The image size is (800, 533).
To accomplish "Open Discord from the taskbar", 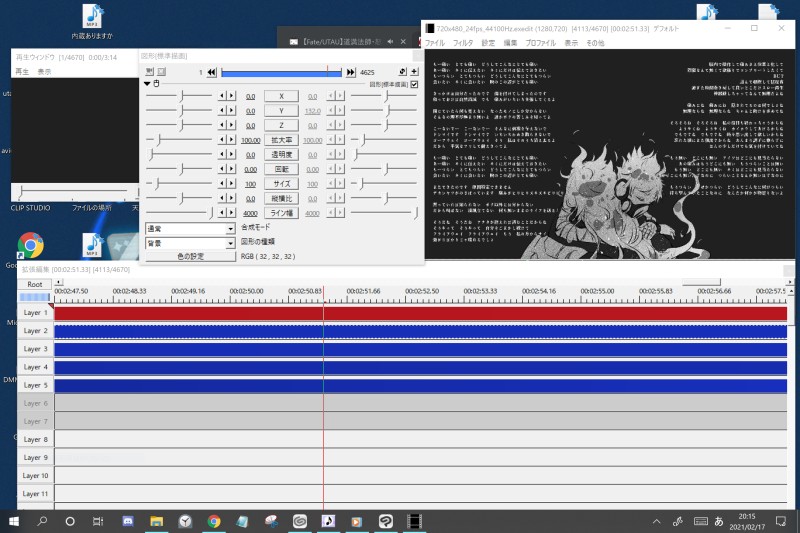I will (x=128, y=521).
